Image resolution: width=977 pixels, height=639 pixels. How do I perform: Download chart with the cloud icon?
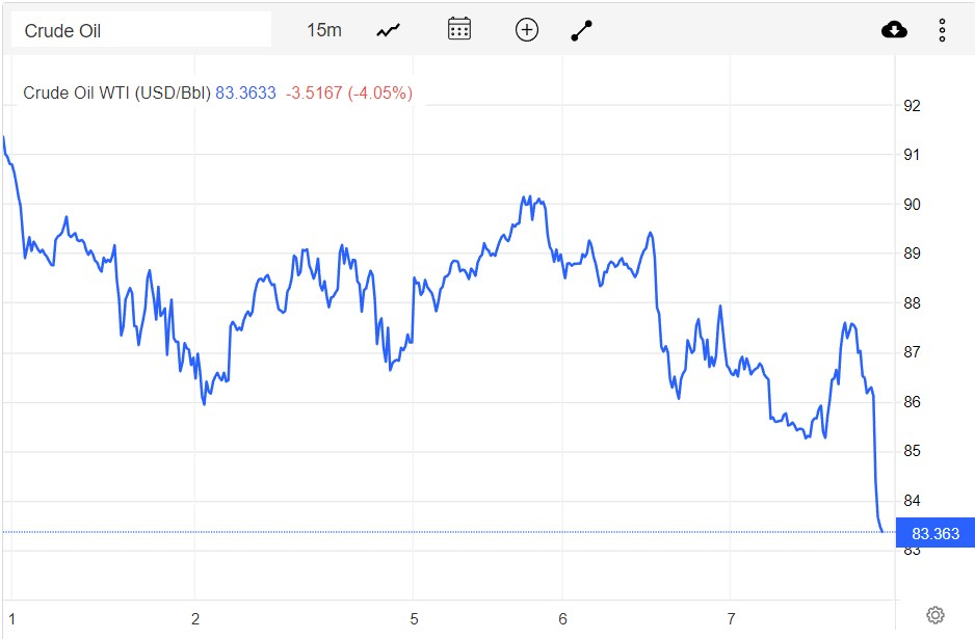coord(894,30)
